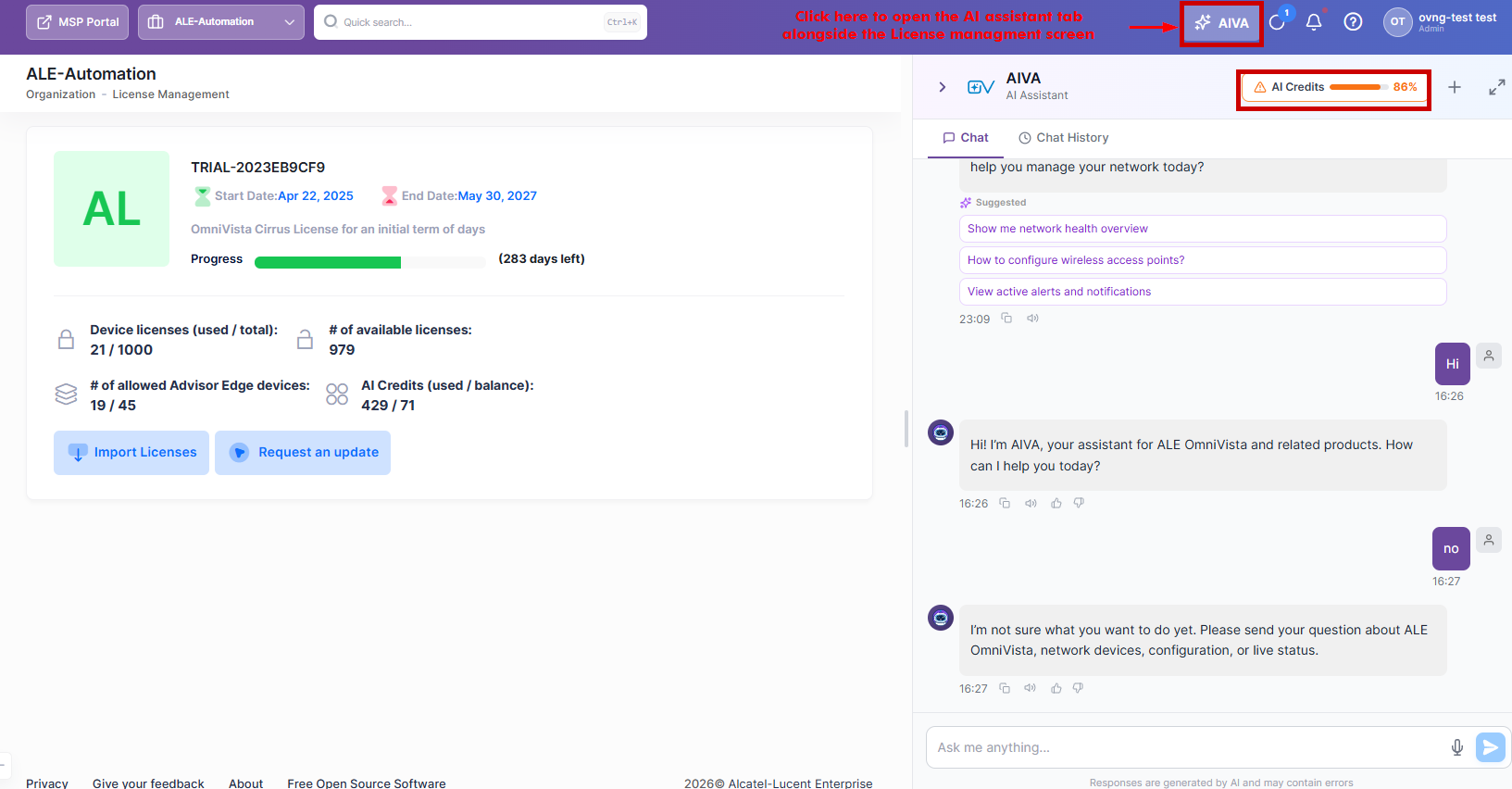Viewport: 1512px width, 789px height.
Task: Focus the Quick search field
Action: coord(481,22)
